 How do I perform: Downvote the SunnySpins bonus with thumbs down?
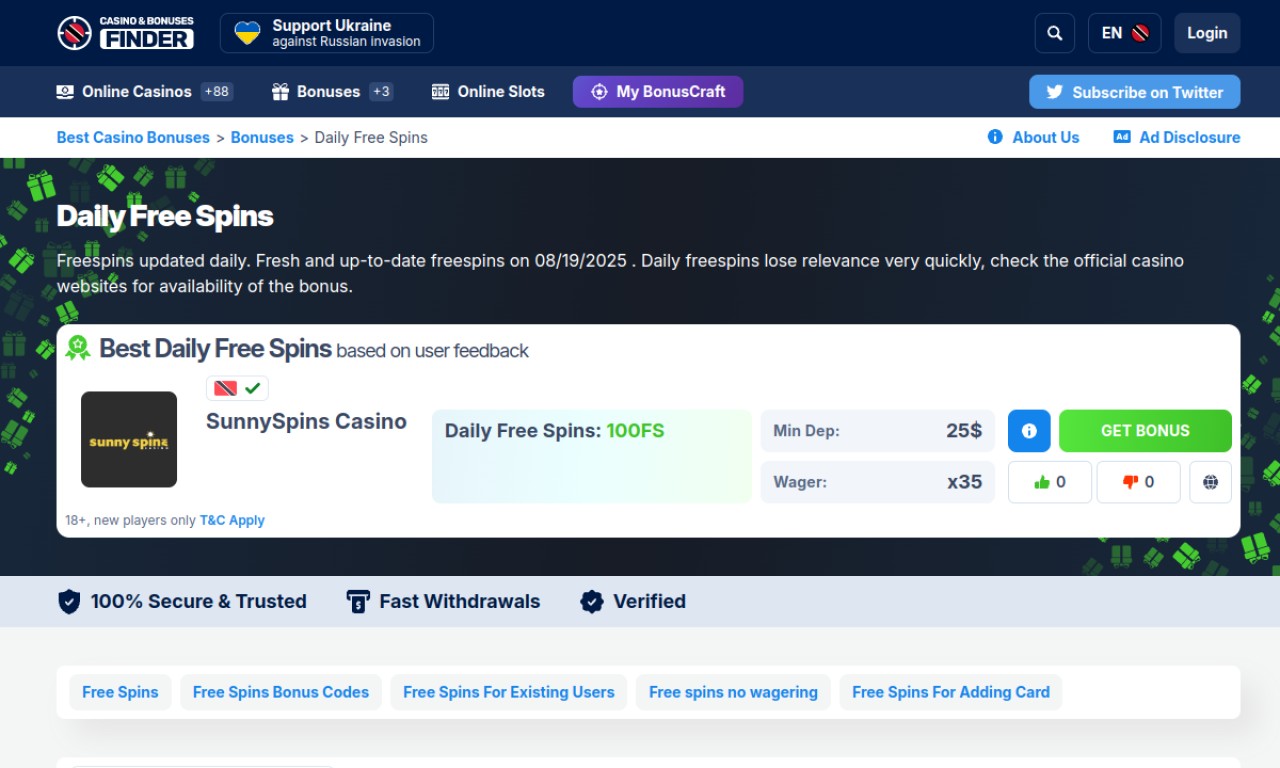[1139, 482]
